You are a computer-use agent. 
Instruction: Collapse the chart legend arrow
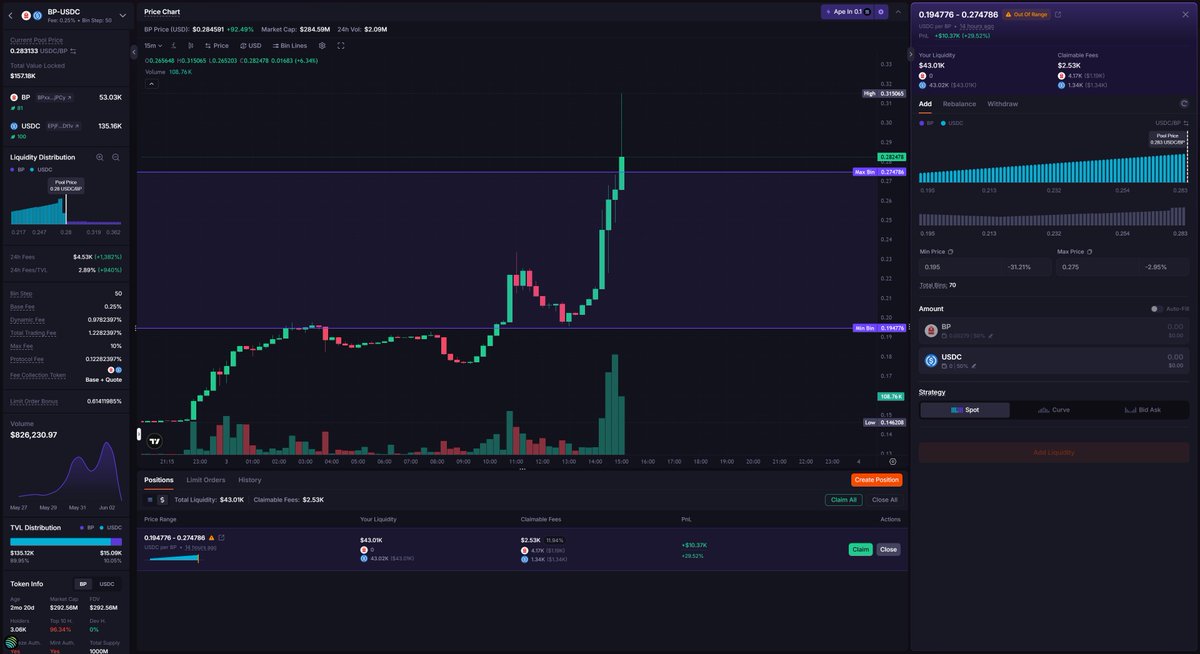pyautogui.click(x=152, y=84)
